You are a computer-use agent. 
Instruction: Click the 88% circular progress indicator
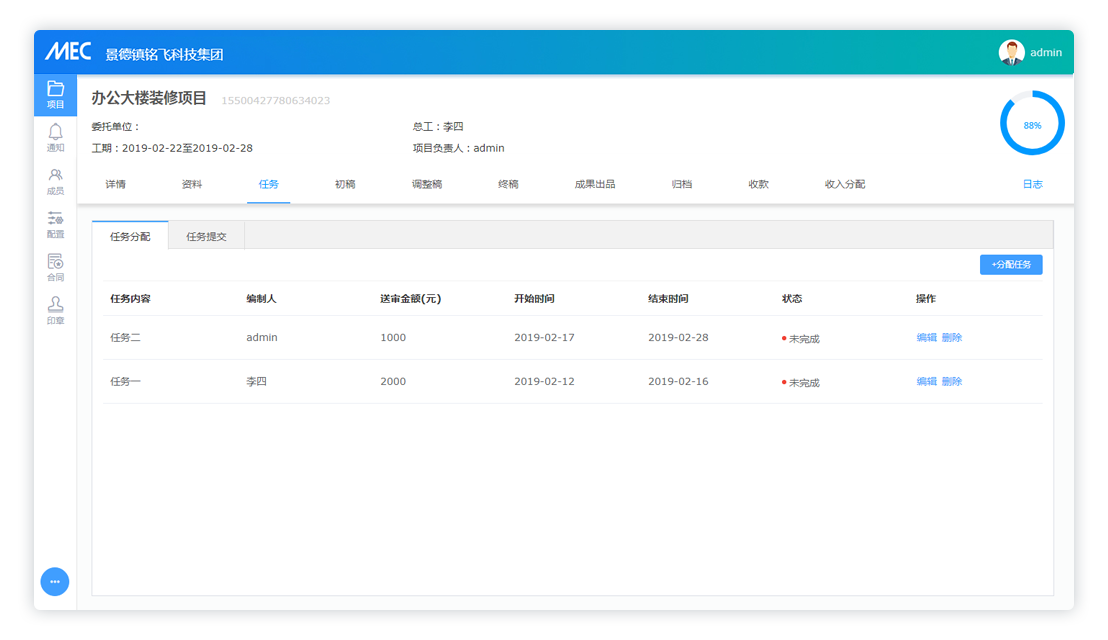(1032, 124)
